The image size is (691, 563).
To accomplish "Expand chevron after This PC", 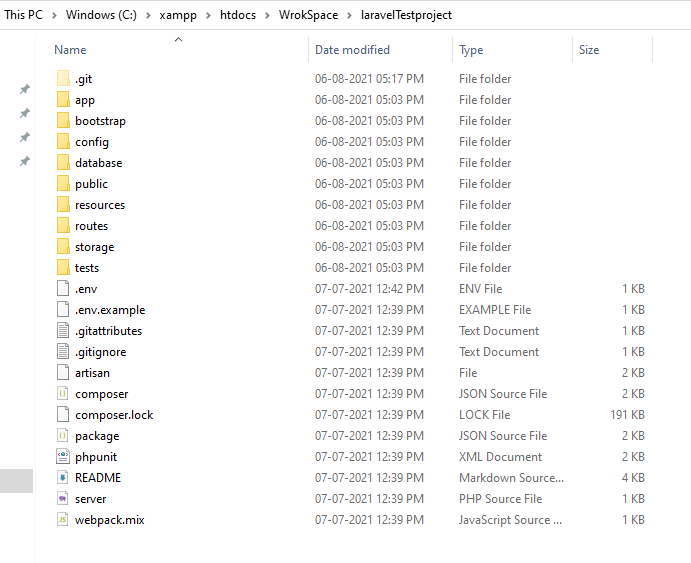I will click(53, 16).
